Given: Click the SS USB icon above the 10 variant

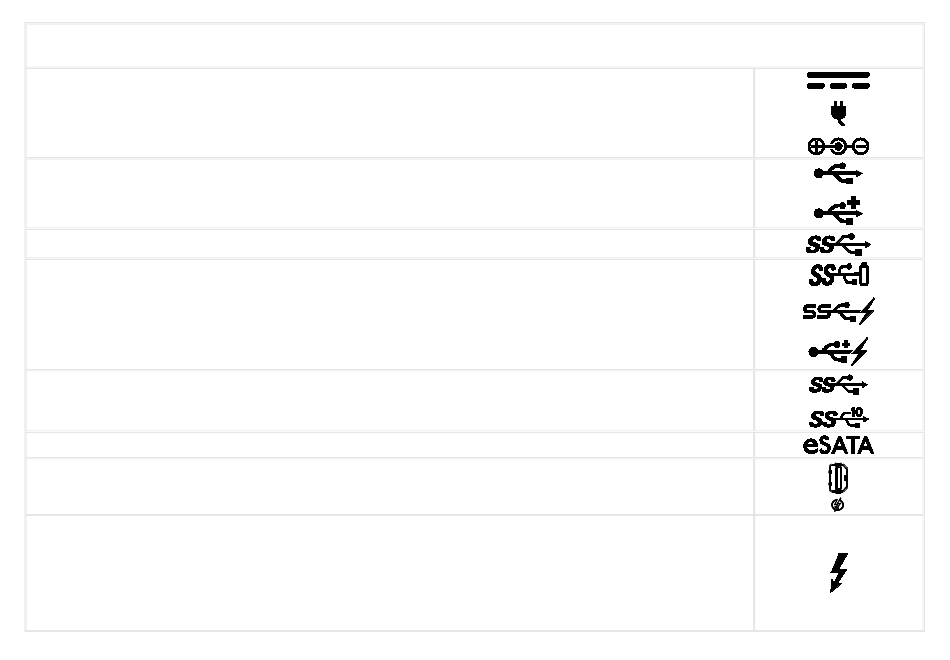Looking at the screenshot, I should 838,385.
